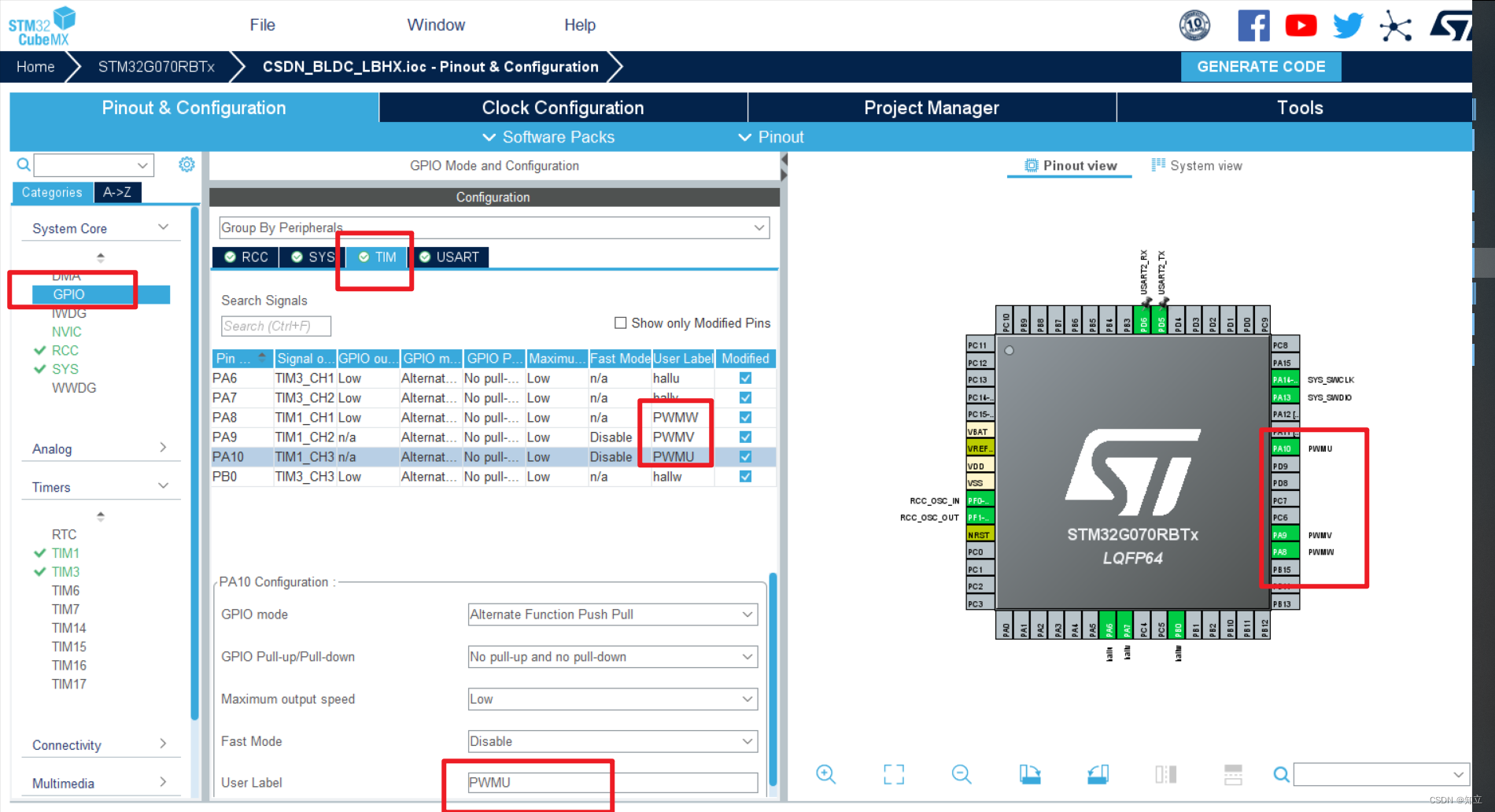1495x812 pixels.
Task: Open the categories settings gear icon
Action: pyautogui.click(x=186, y=164)
